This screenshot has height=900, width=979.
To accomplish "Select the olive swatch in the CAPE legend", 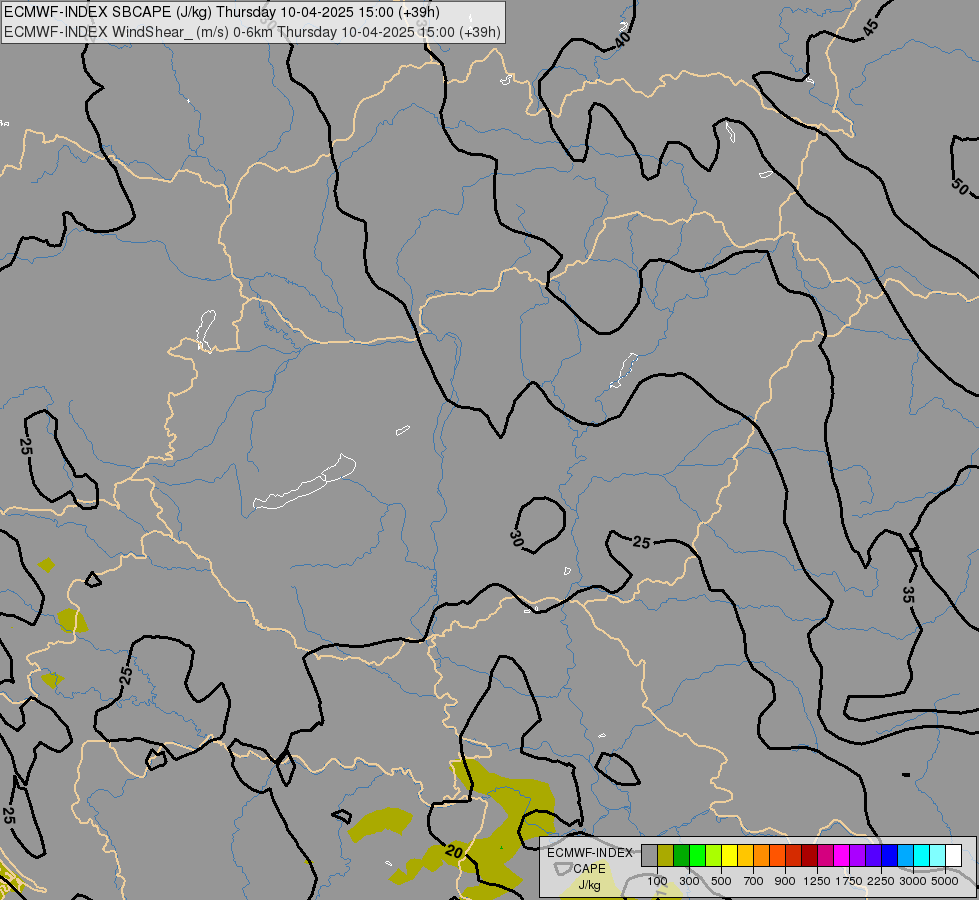I will point(666,856).
